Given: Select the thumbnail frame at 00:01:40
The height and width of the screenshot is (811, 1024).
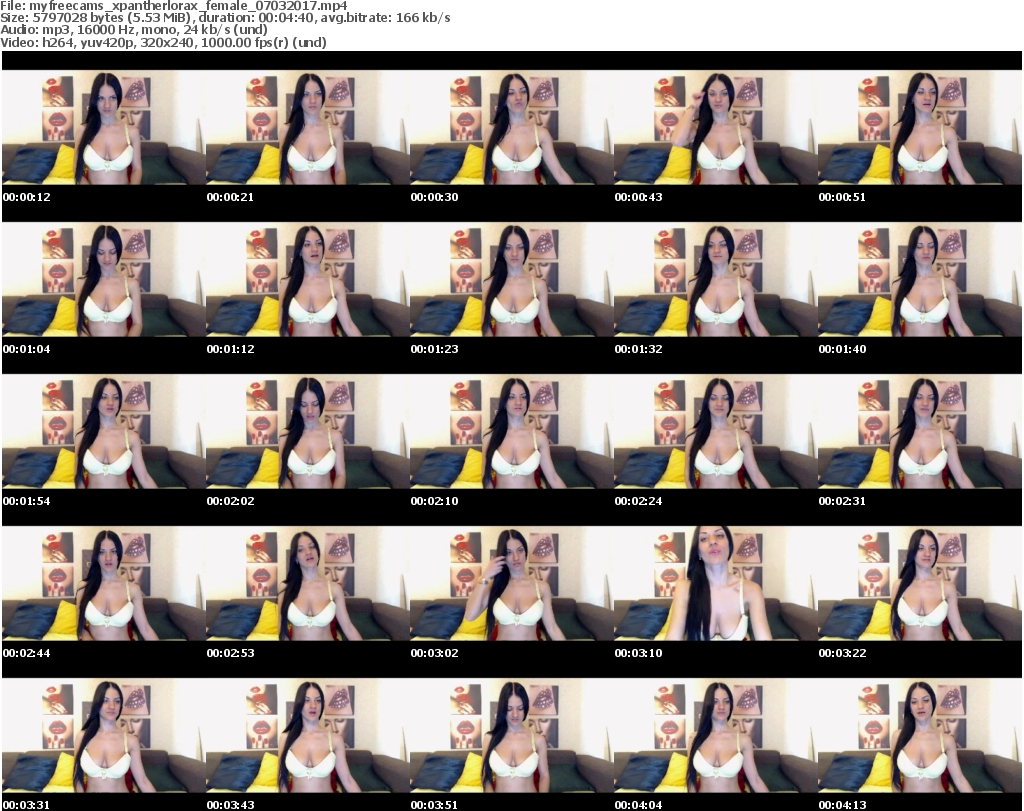Looking at the screenshot, I should (920, 279).
